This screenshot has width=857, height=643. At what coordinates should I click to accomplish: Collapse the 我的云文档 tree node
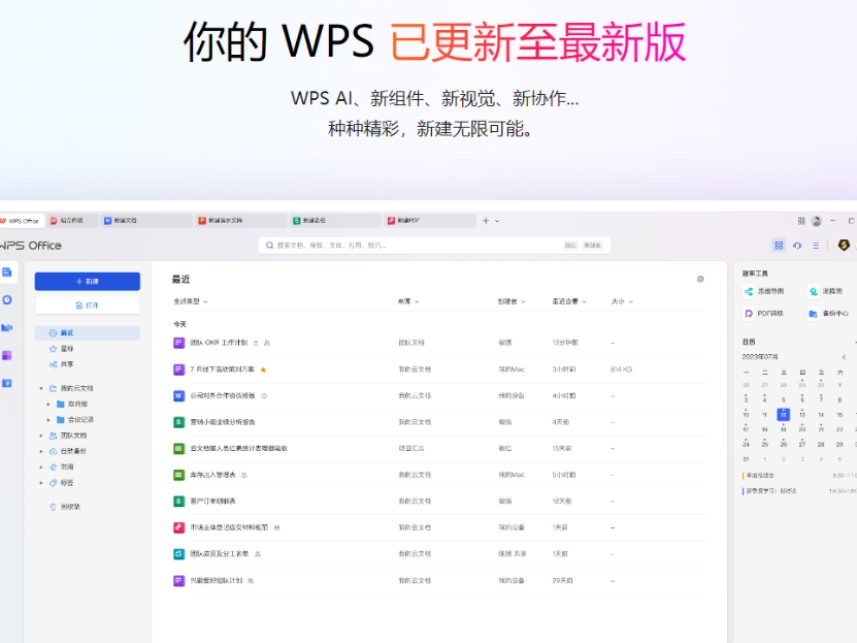(41, 388)
